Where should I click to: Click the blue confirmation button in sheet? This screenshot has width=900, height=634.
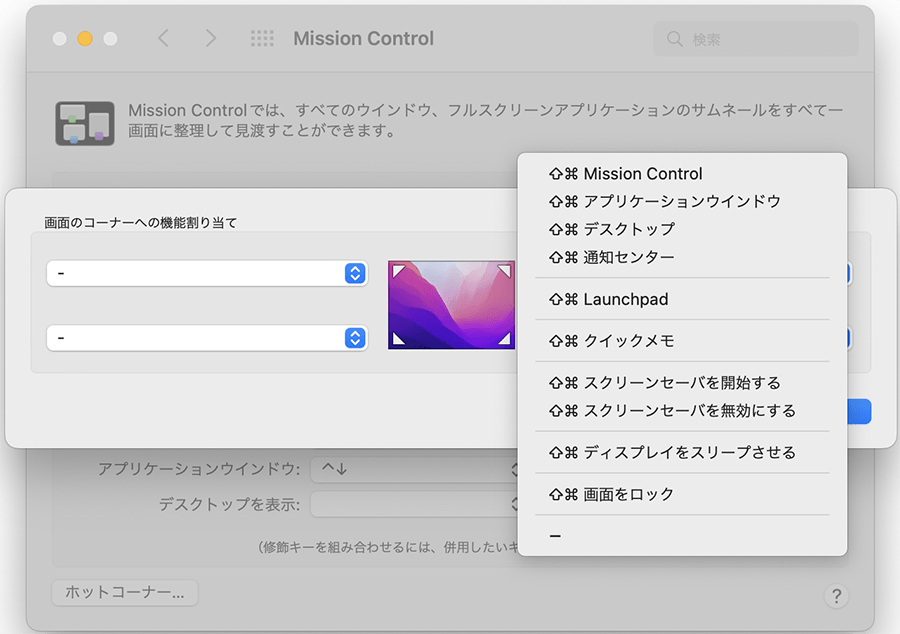859,411
